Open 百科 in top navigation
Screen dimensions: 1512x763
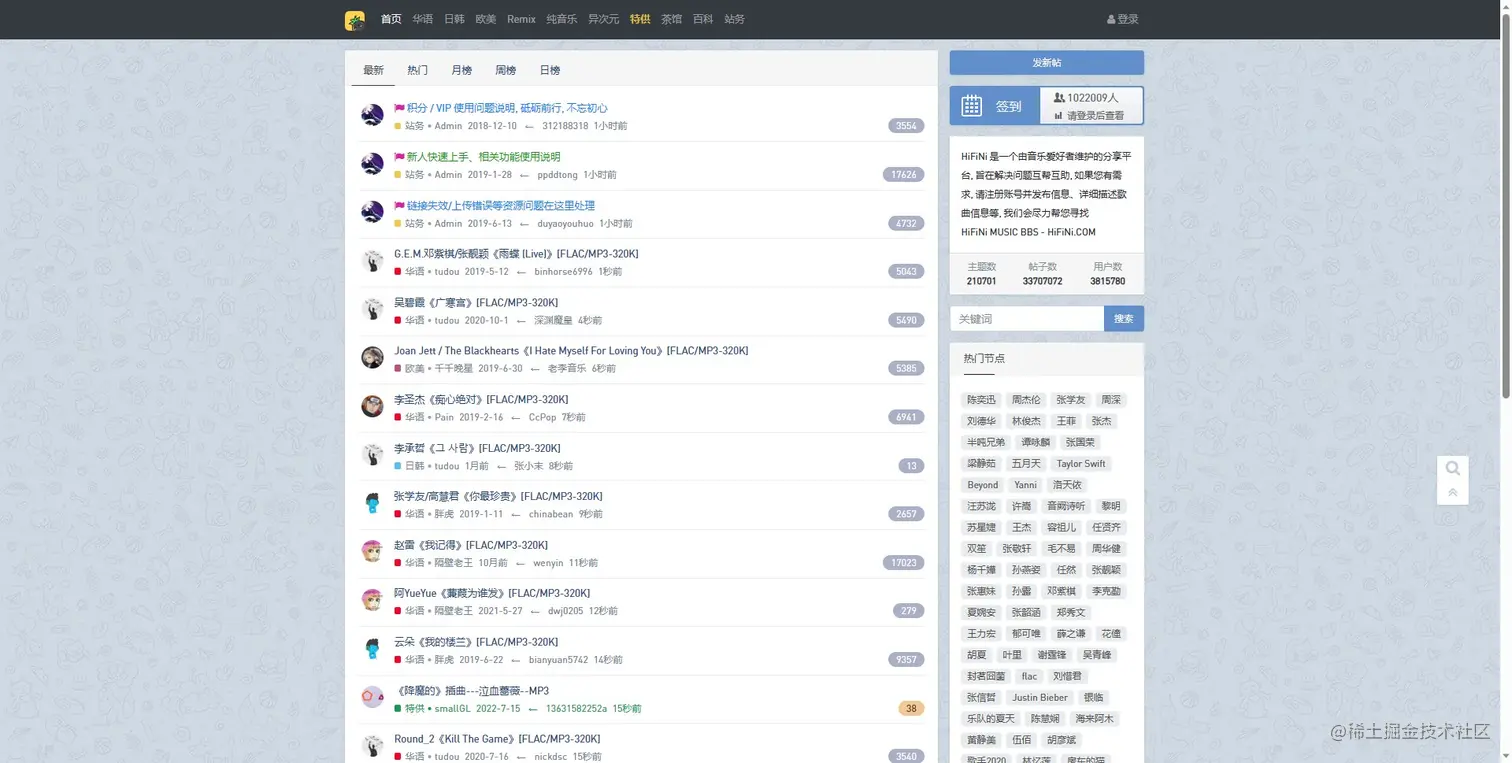pyautogui.click(x=703, y=19)
